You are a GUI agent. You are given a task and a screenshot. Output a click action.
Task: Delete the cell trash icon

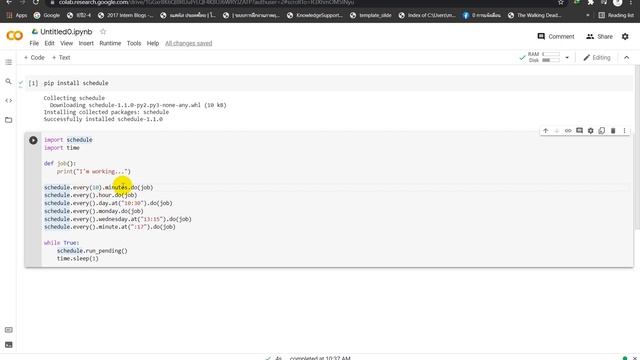(613, 131)
